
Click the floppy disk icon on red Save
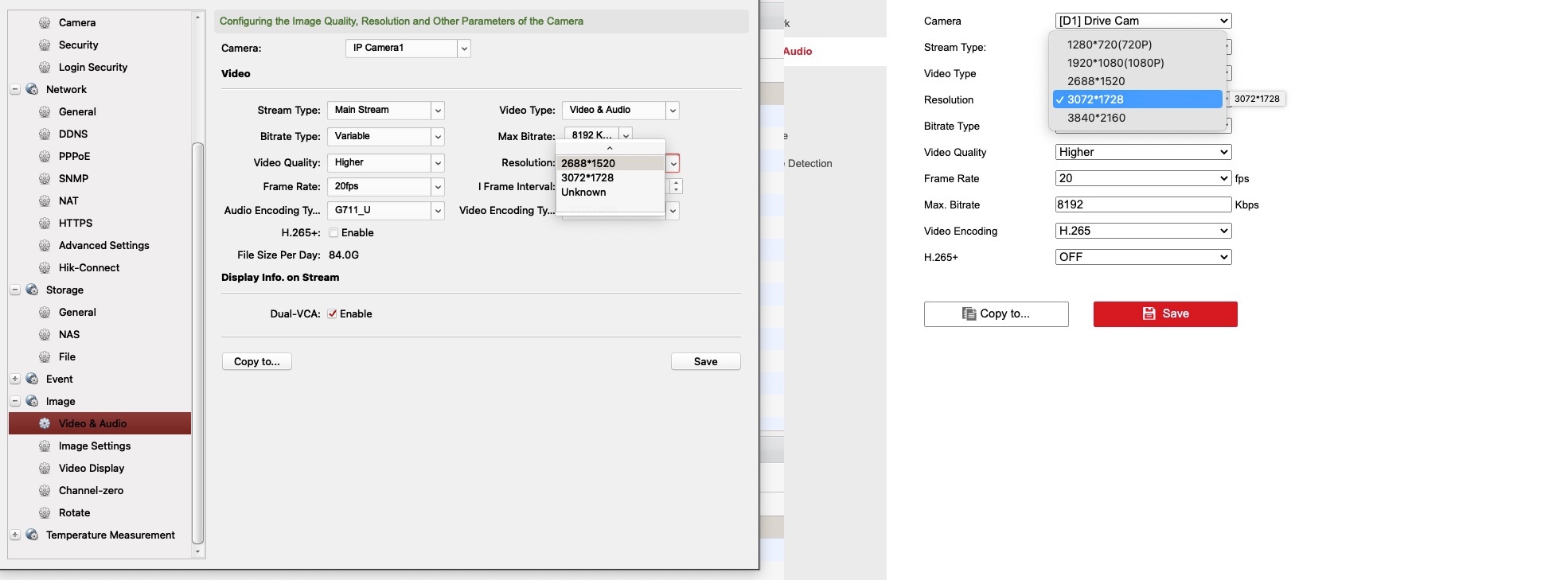click(x=1149, y=313)
